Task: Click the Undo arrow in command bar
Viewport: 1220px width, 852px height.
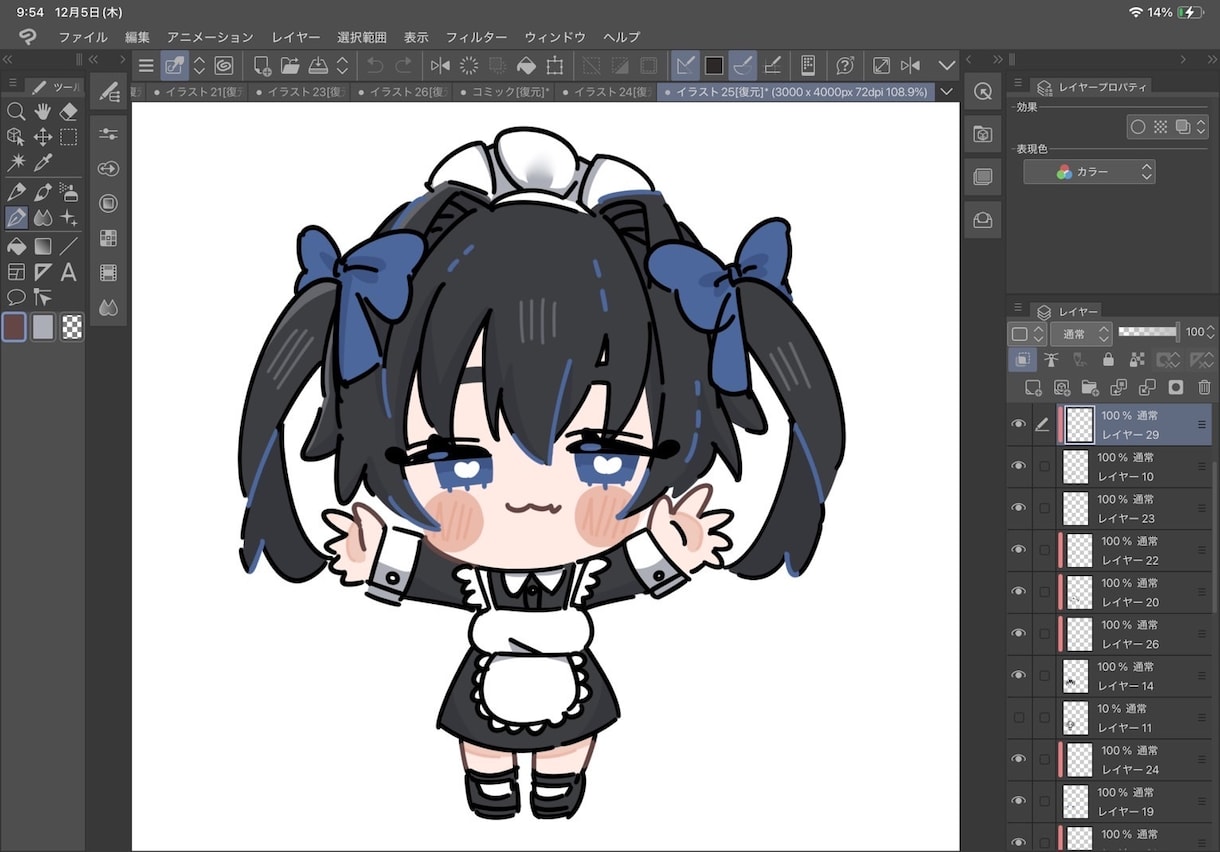Action: click(374, 66)
